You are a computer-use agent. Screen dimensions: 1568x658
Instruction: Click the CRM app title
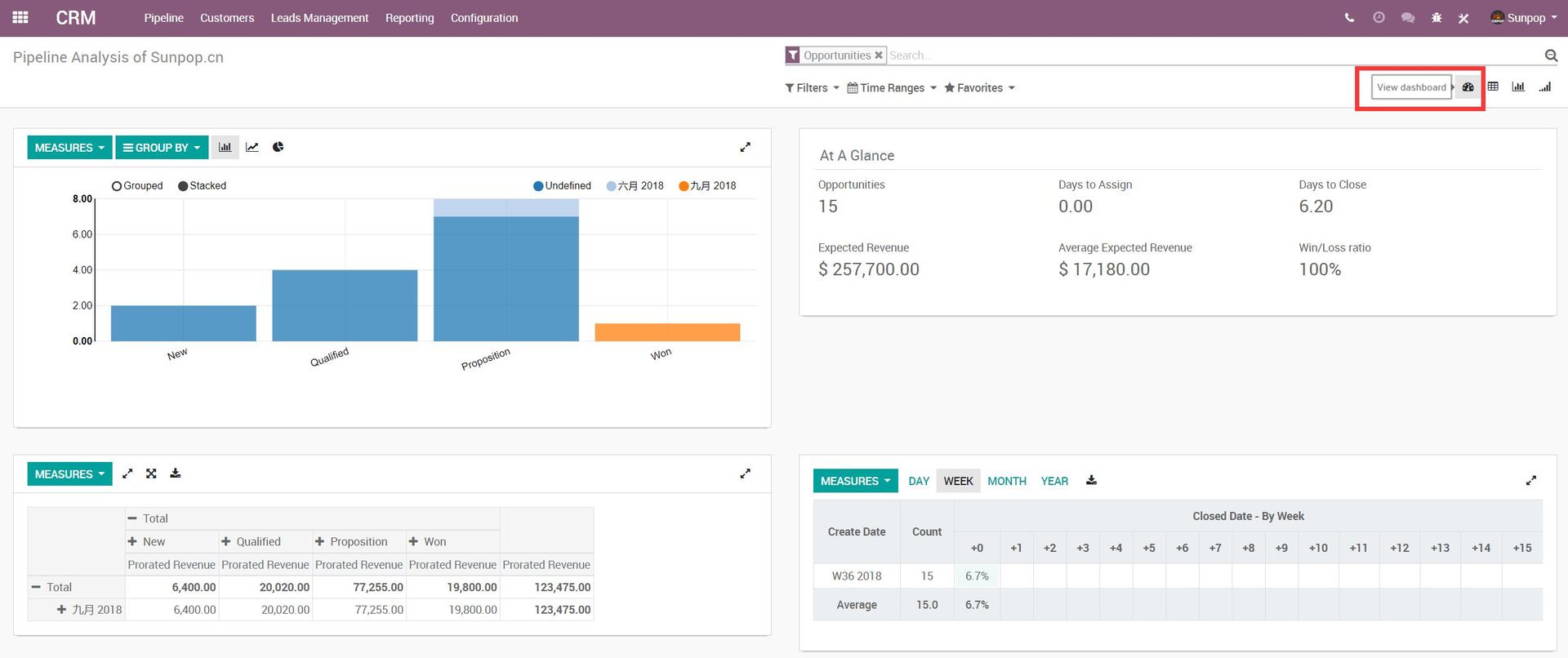[76, 18]
